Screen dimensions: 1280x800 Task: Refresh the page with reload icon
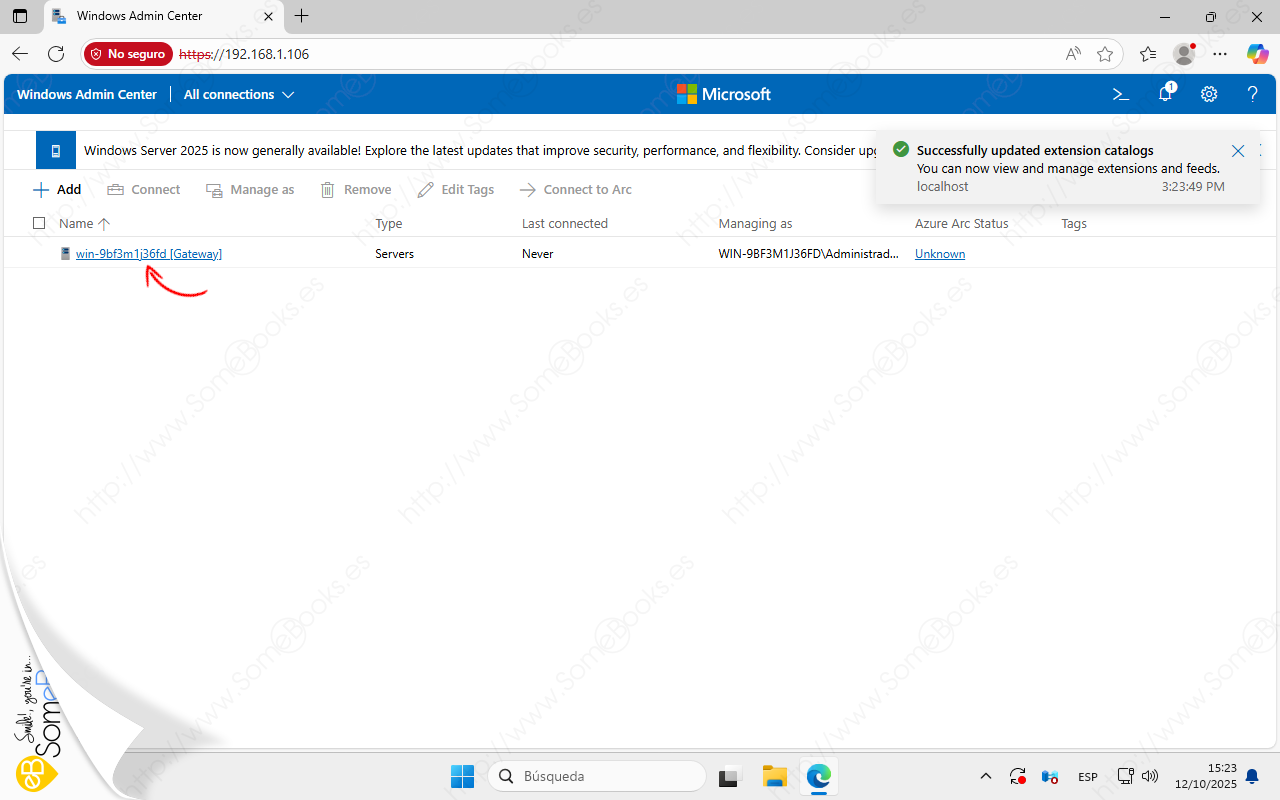pos(56,54)
